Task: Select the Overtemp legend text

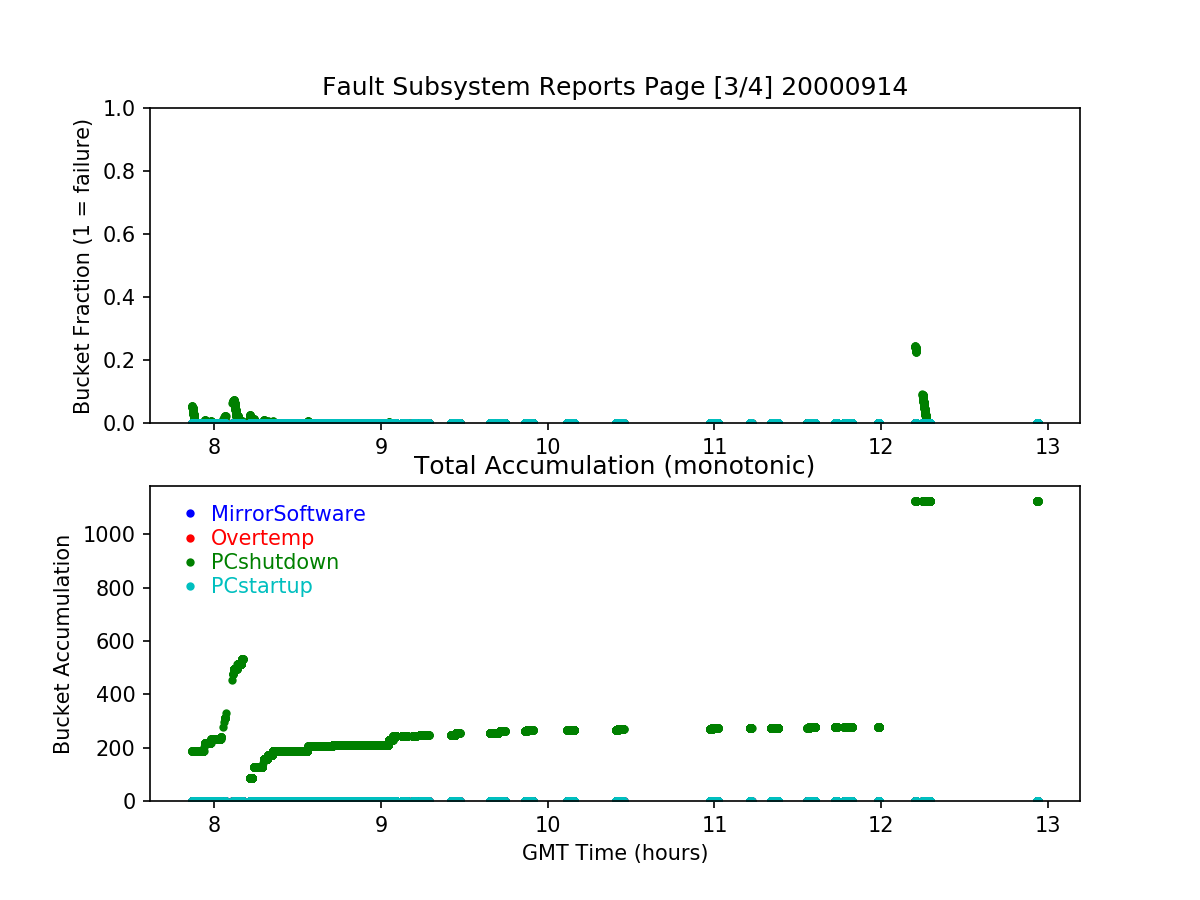Action: pyautogui.click(x=262, y=538)
